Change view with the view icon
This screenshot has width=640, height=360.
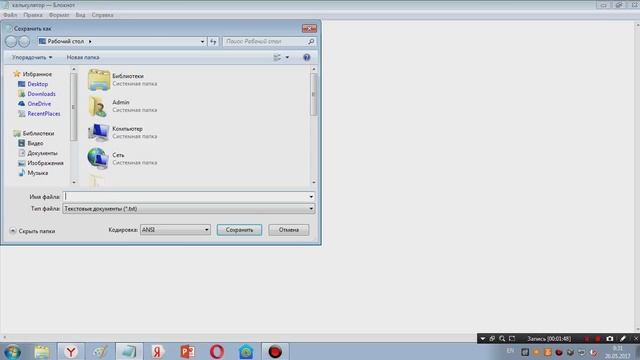(277, 58)
